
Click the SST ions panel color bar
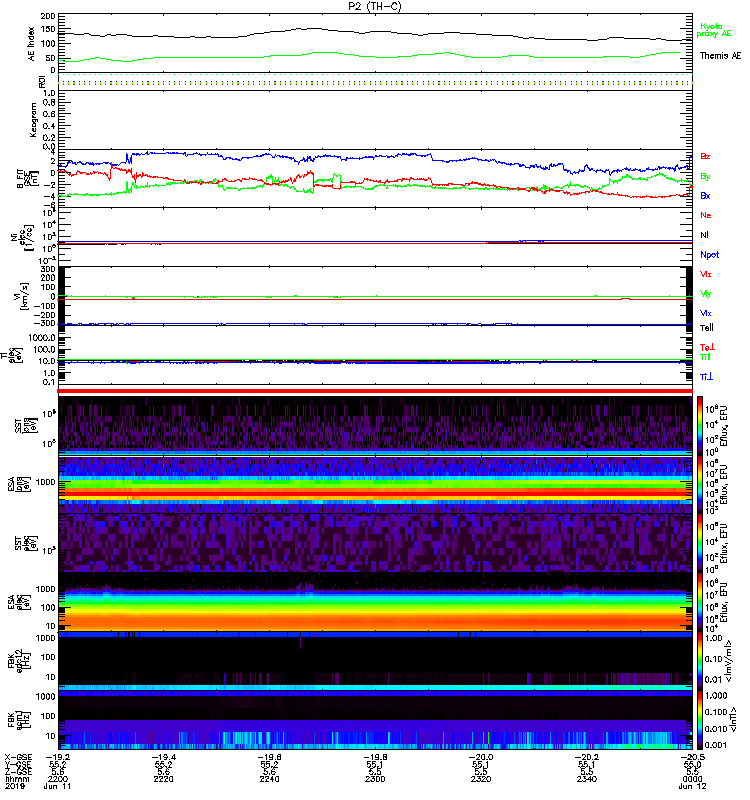pyautogui.click(x=700, y=426)
